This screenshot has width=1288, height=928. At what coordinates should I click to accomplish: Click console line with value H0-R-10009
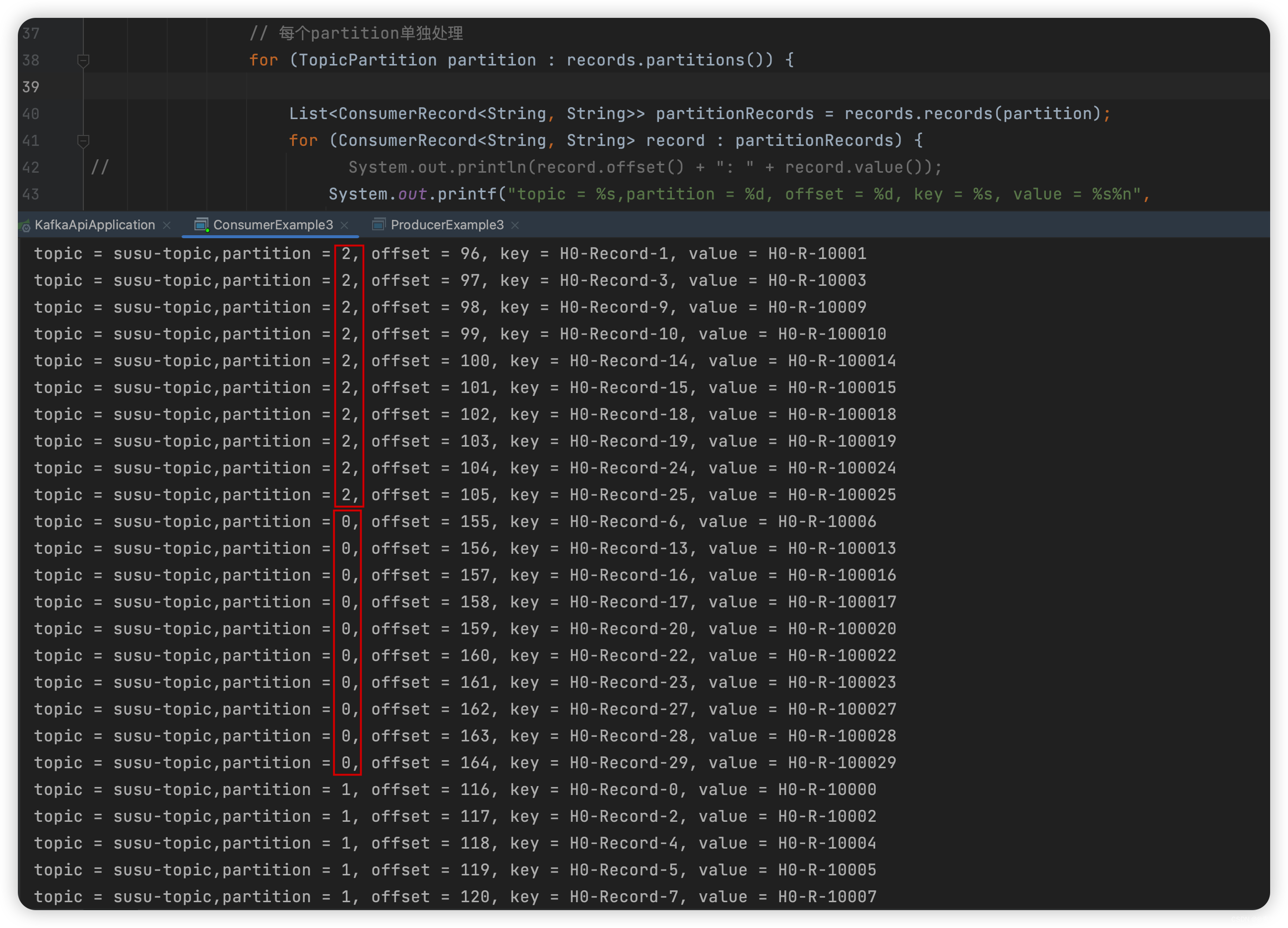click(x=451, y=307)
